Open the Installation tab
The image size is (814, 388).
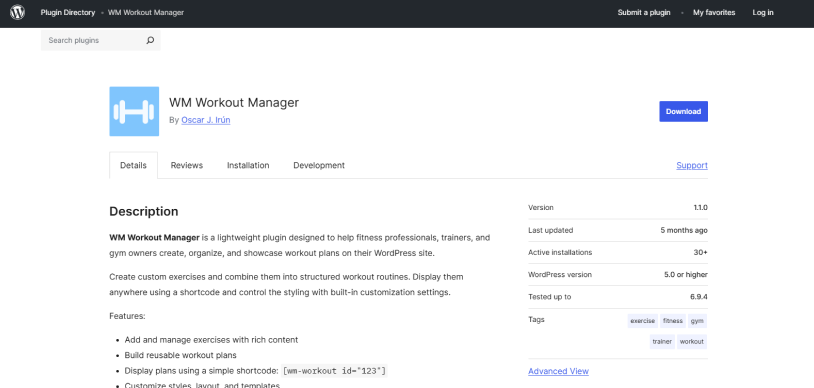pyautogui.click(x=248, y=165)
